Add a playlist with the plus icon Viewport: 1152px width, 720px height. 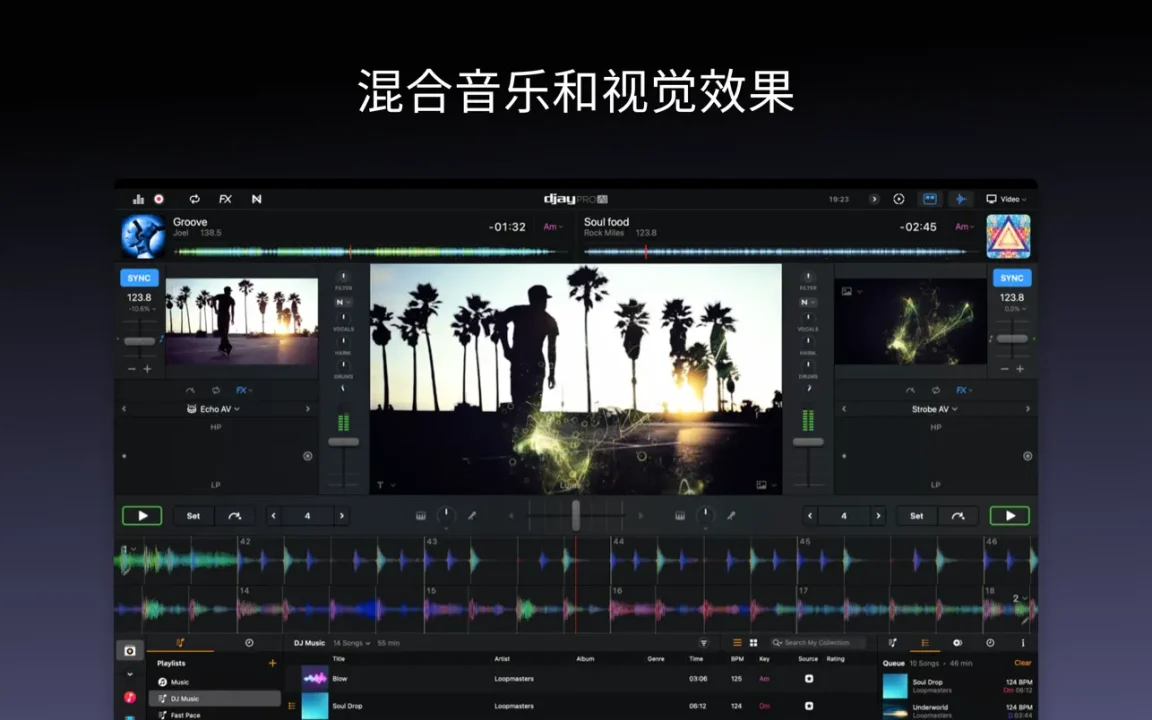[273, 663]
